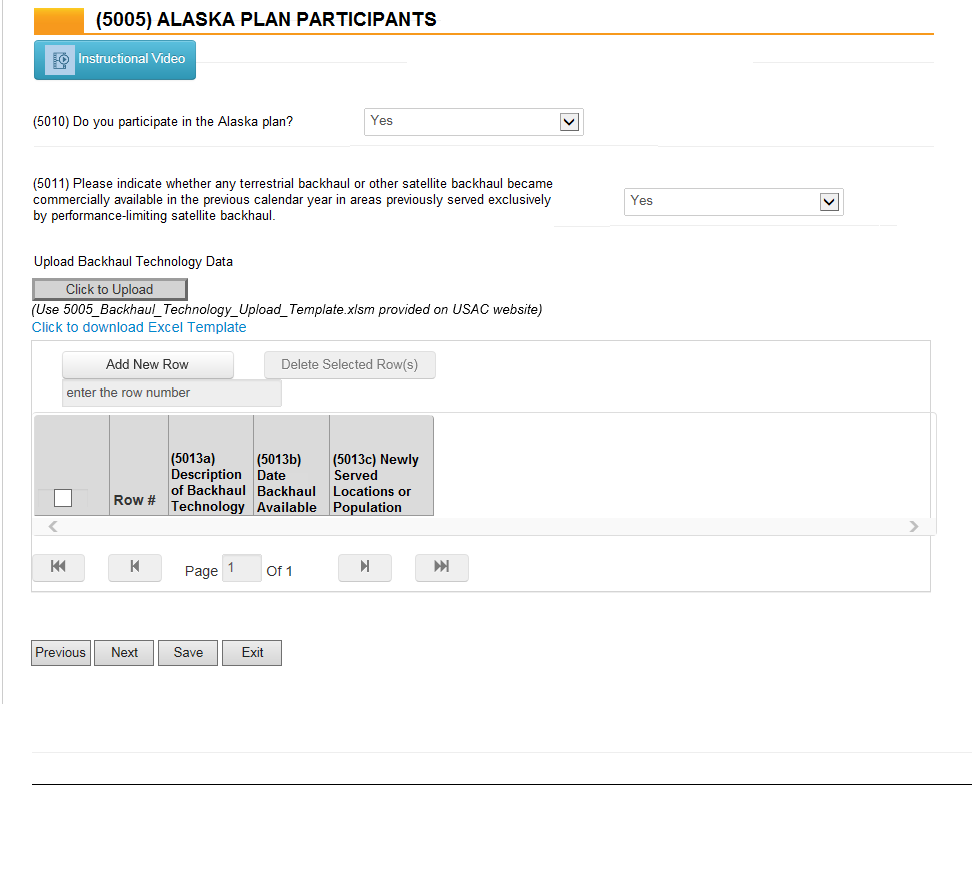Go to the first page of the grid

pyautogui.click(x=59, y=567)
